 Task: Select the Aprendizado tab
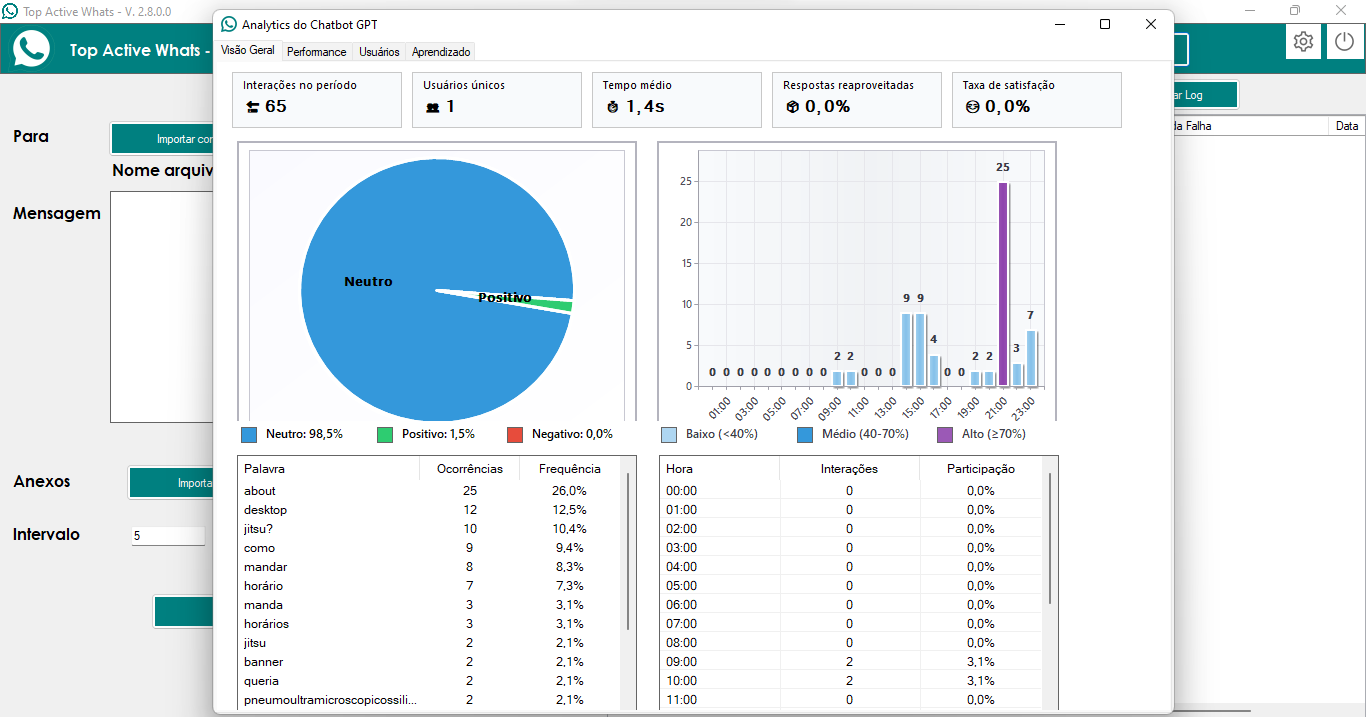click(x=441, y=52)
